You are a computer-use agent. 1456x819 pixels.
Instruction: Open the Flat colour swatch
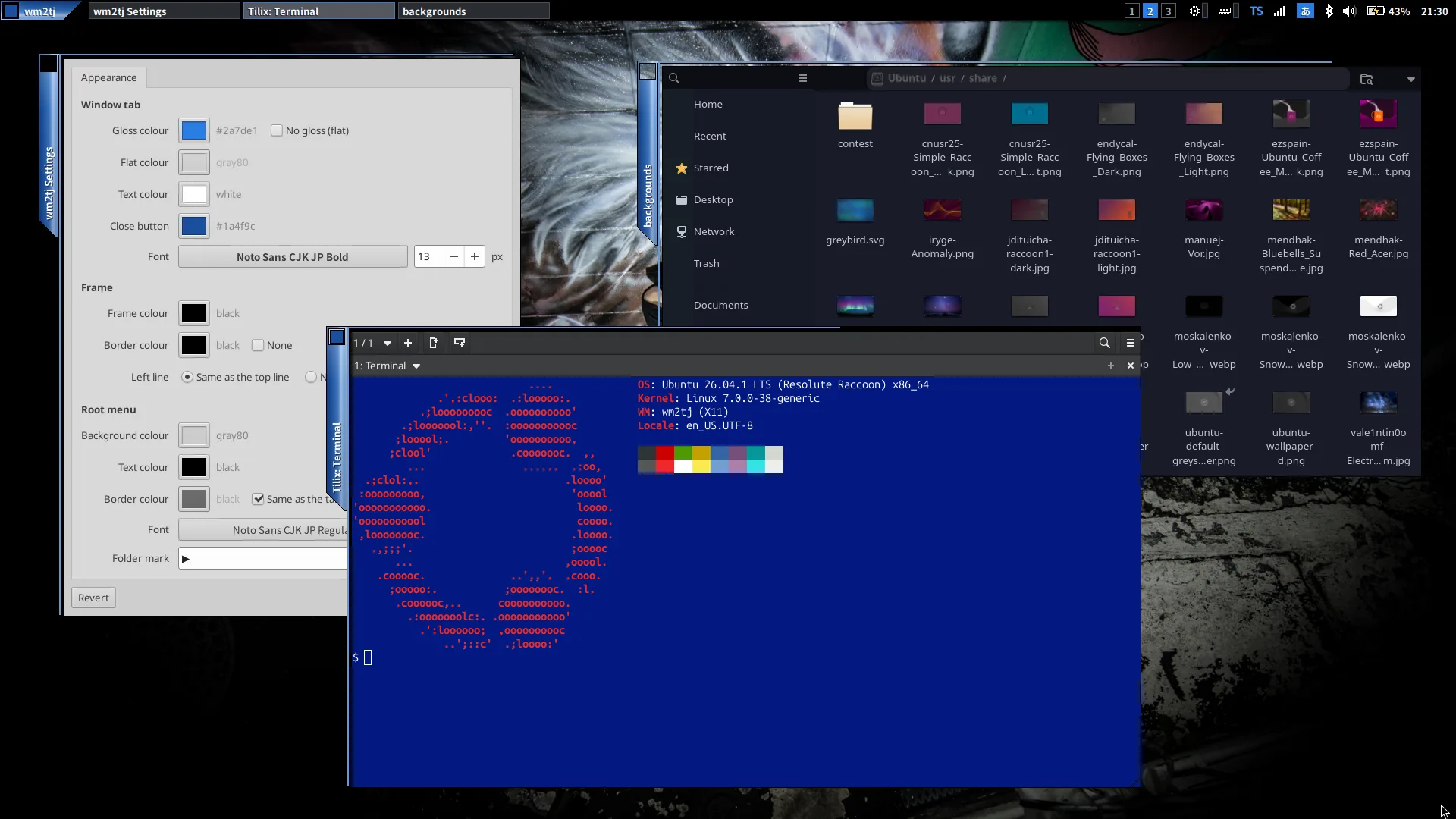point(194,162)
